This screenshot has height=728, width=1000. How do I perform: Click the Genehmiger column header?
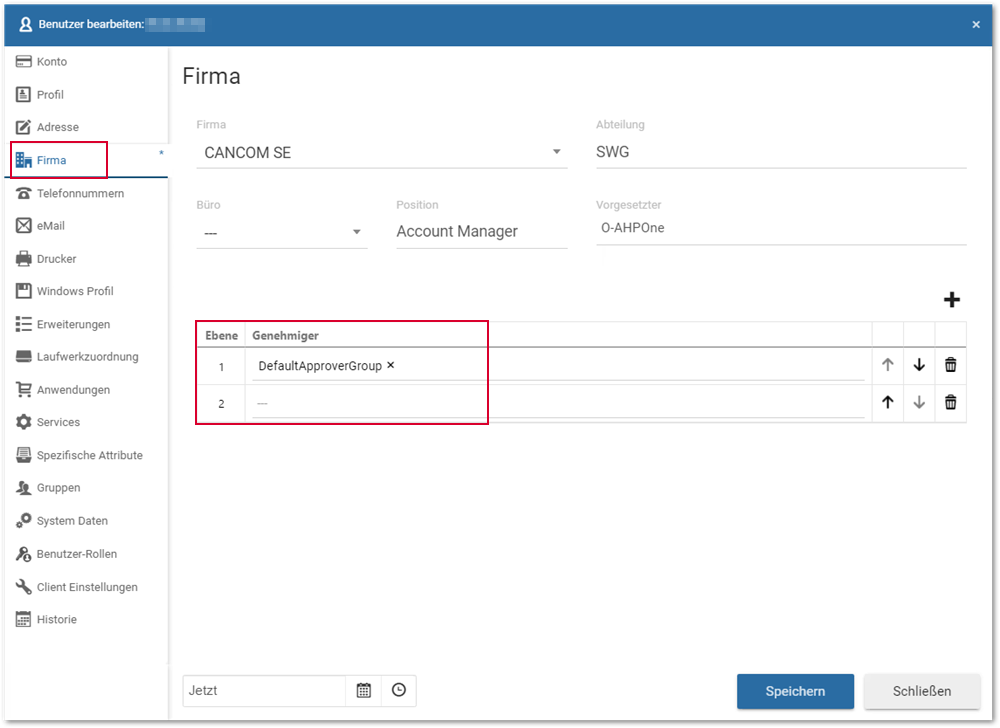pyautogui.click(x=285, y=335)
